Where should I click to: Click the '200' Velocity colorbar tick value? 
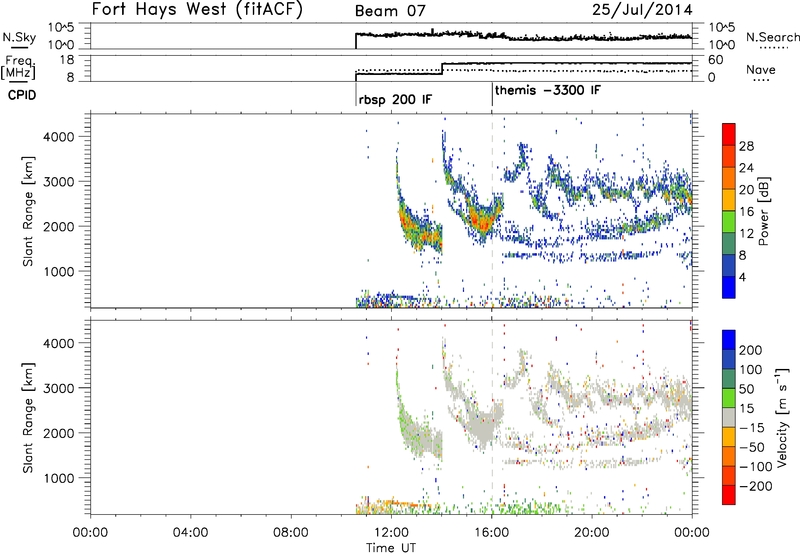coord(751,350)
